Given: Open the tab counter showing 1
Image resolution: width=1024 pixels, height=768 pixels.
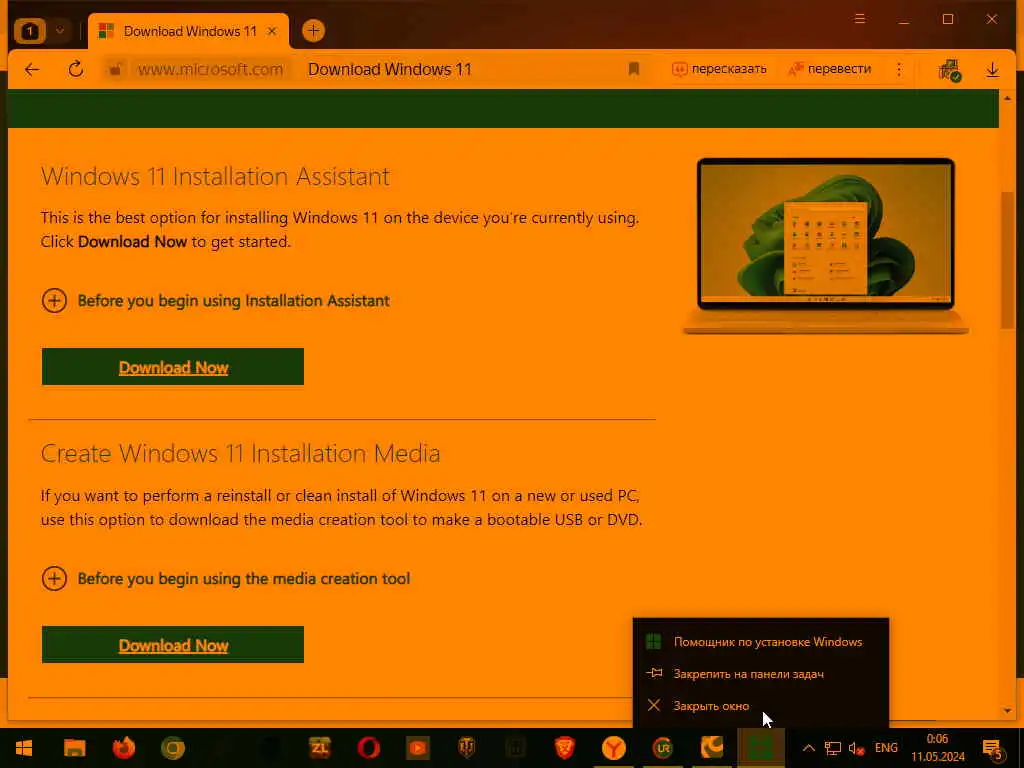Looking at the screenshot, I should 30,31.
